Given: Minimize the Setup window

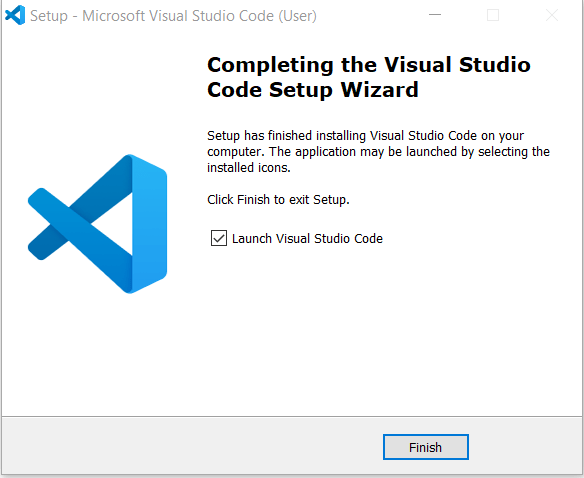Looking at the screenshot, I should click(435, 15).
